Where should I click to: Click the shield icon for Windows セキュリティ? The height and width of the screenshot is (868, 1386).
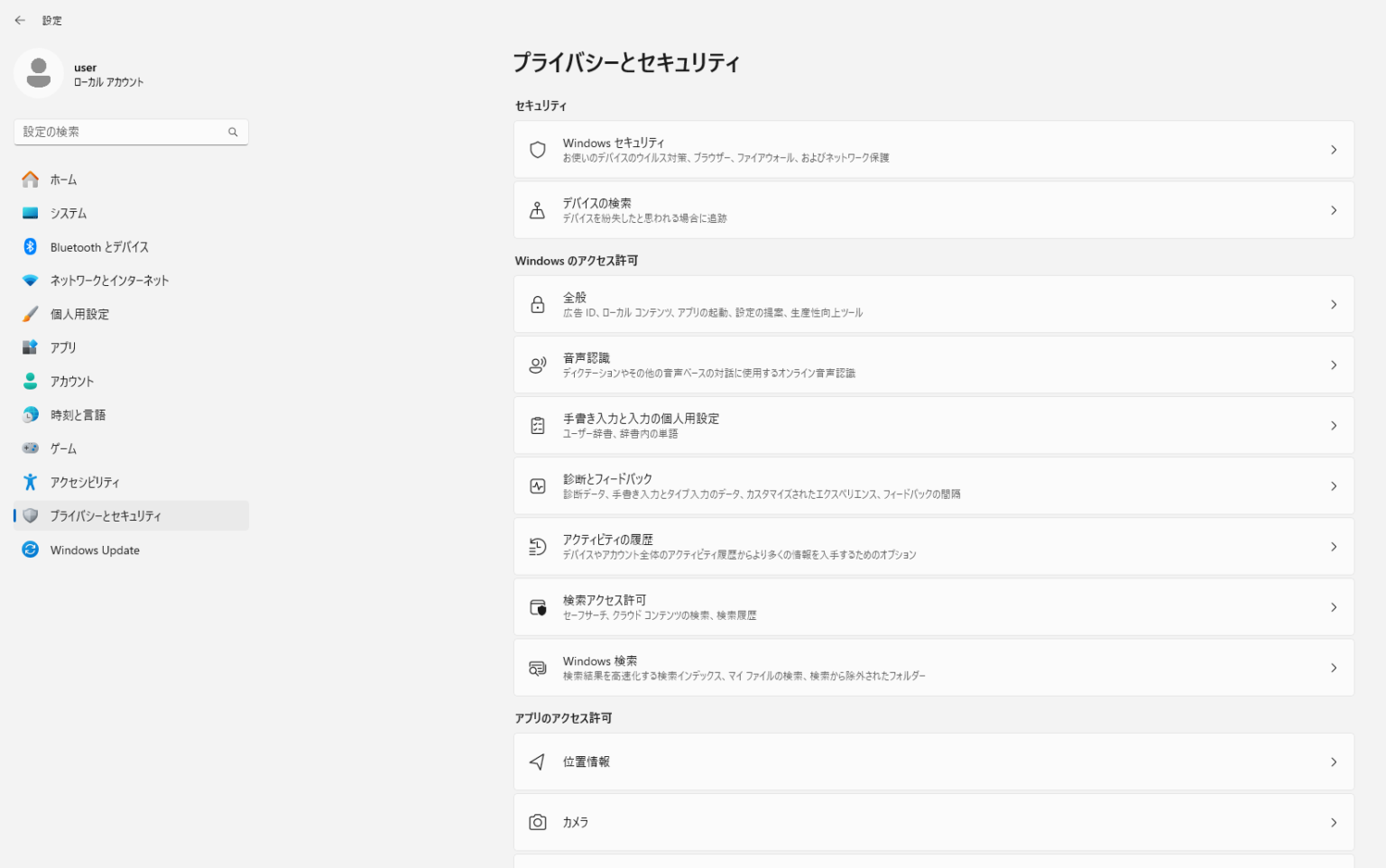tap(538, 150)
